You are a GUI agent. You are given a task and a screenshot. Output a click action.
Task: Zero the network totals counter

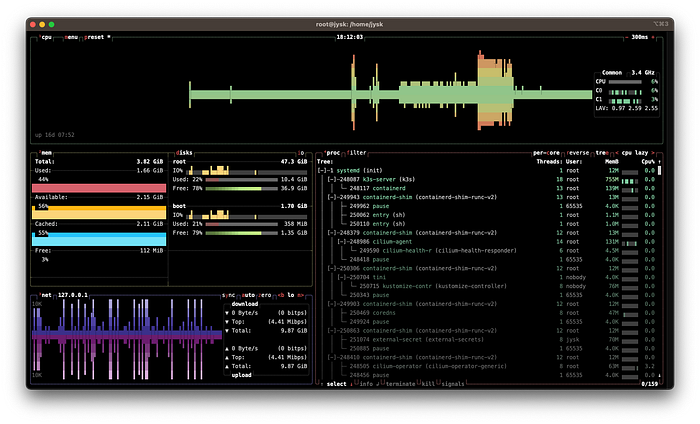(265, 295)
